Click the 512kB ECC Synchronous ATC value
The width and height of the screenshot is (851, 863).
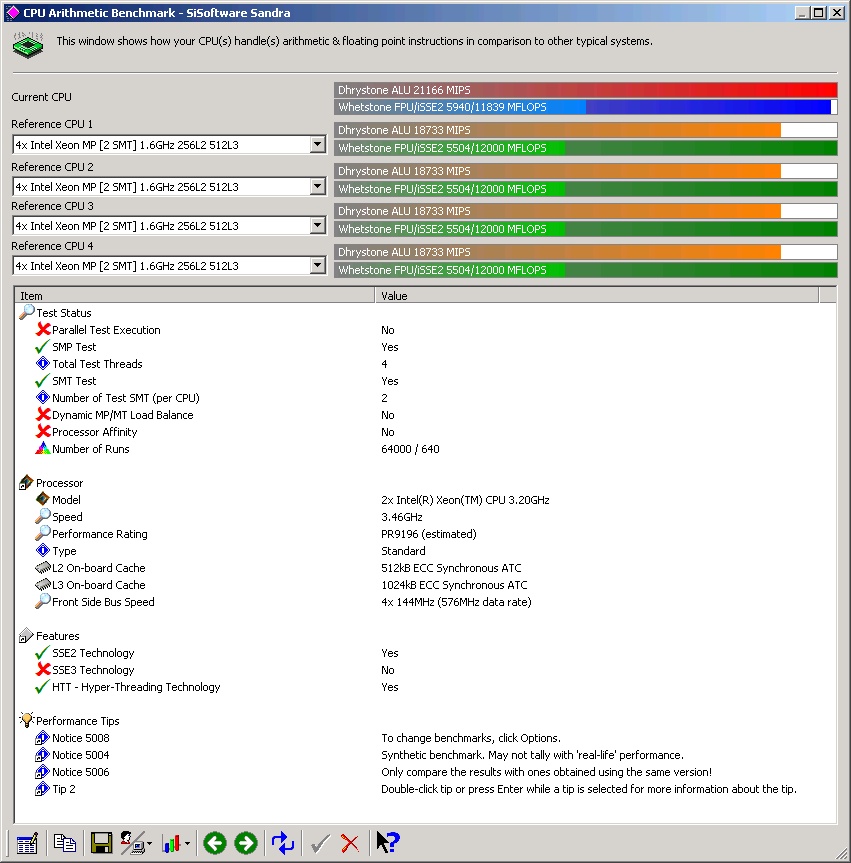pos(451,568)
